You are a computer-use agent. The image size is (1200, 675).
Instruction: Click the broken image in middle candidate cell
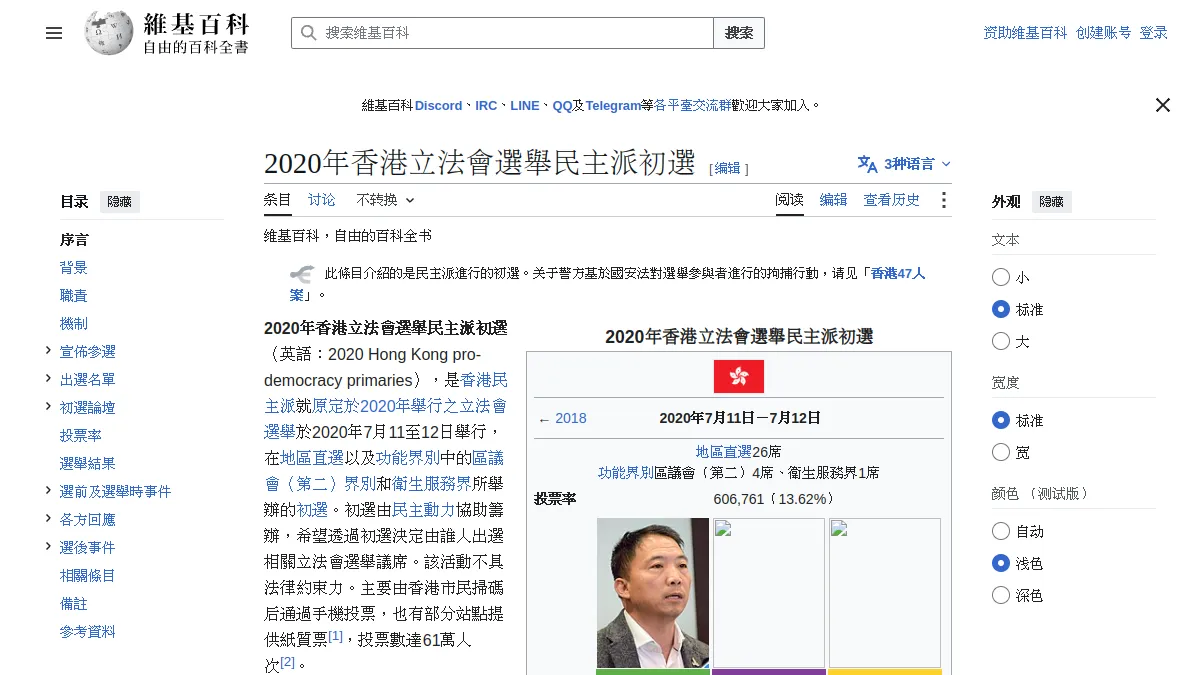click(768, 592)
